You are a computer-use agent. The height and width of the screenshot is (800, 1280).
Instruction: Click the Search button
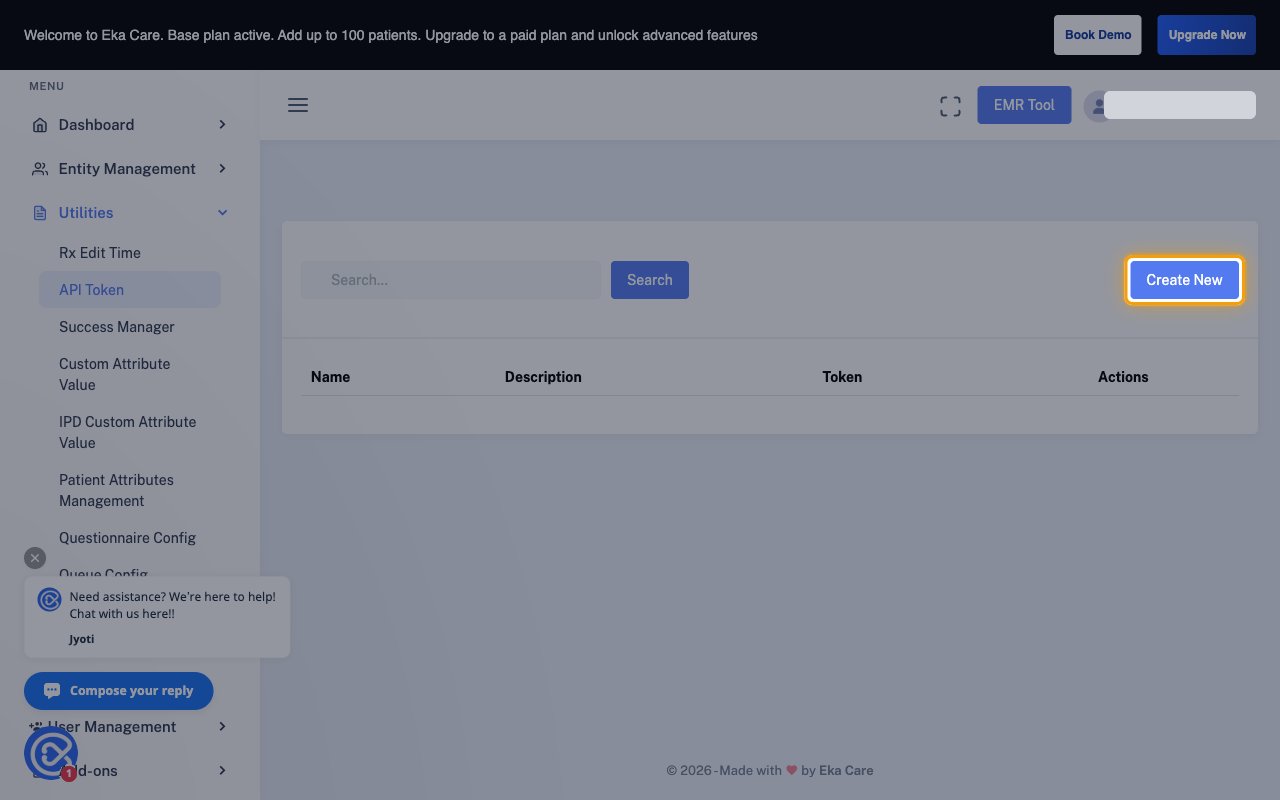pyautogui.click(x=650, y=280)
